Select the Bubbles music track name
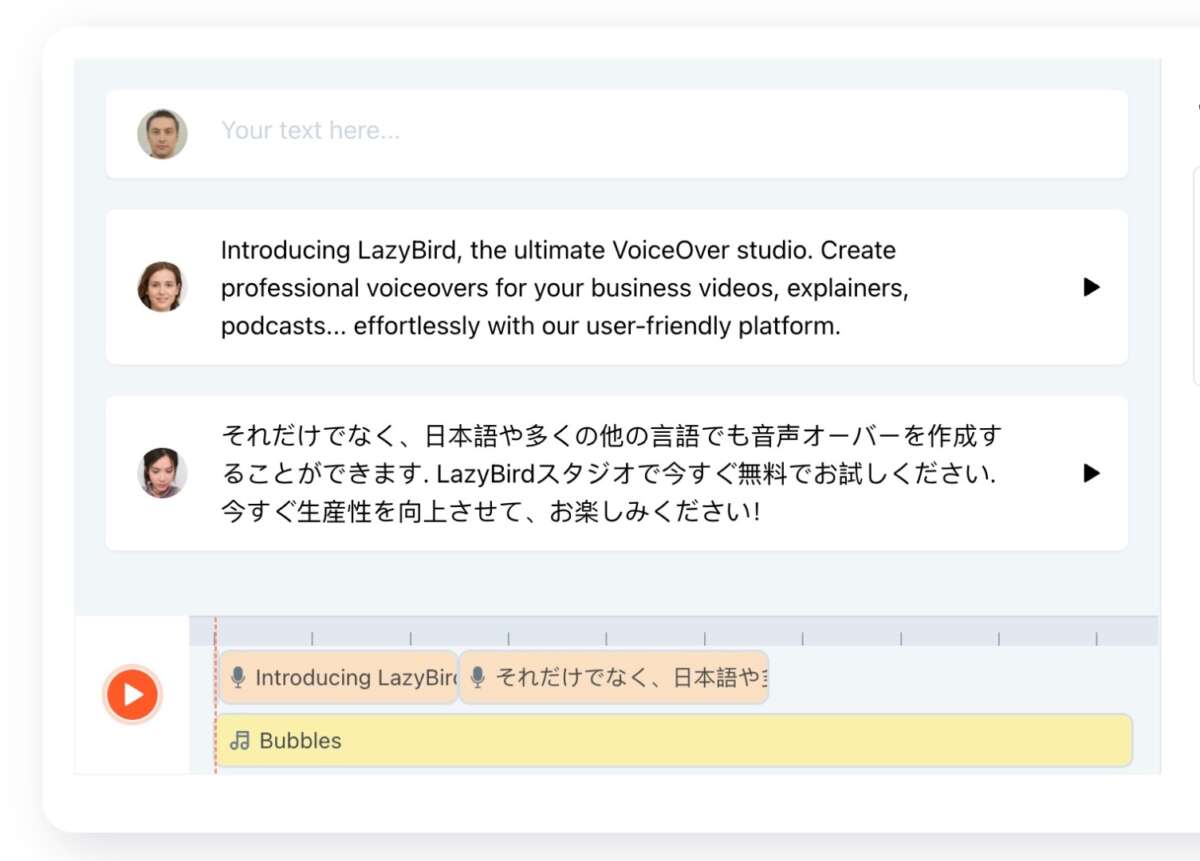This screenshot has height=861, width=1200. (300, 741)
